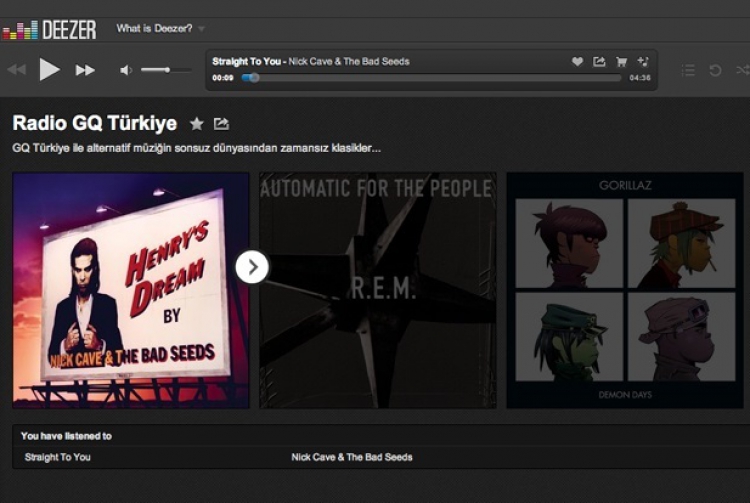Toggle repeat mode

click(x=715, y=70)
